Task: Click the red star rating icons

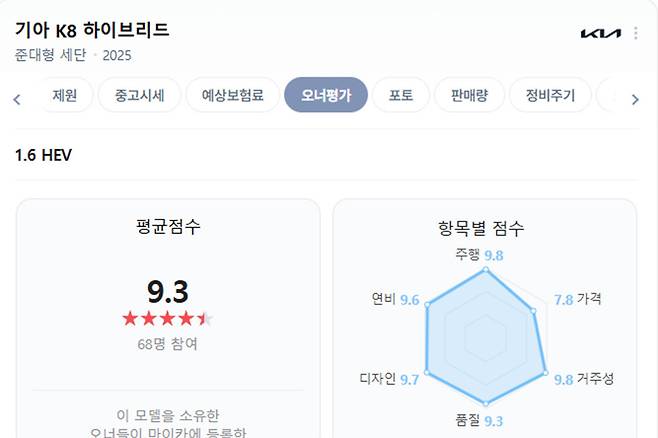Action: click(x=167, y=319)
